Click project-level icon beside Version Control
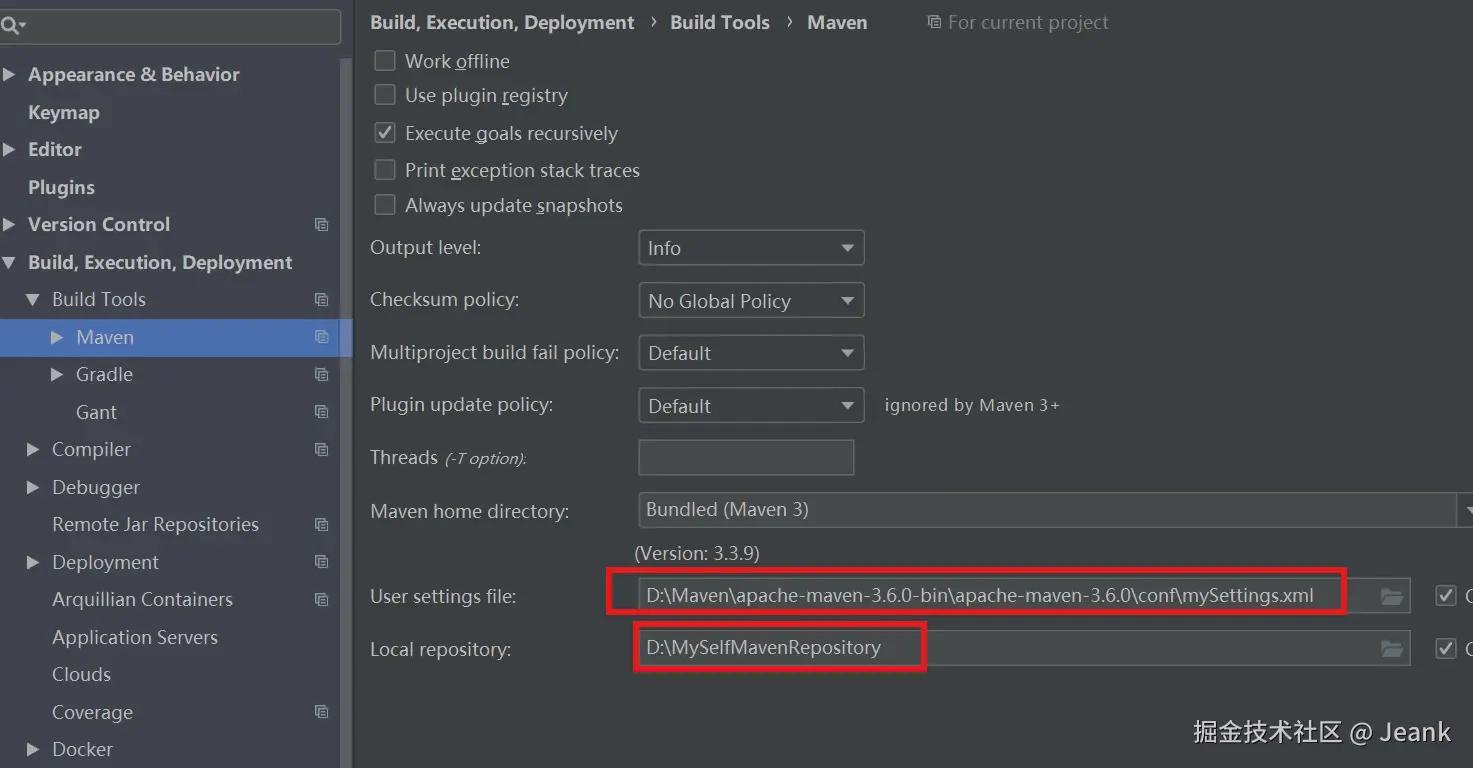 pyautogui.click(x=321, y=225)
